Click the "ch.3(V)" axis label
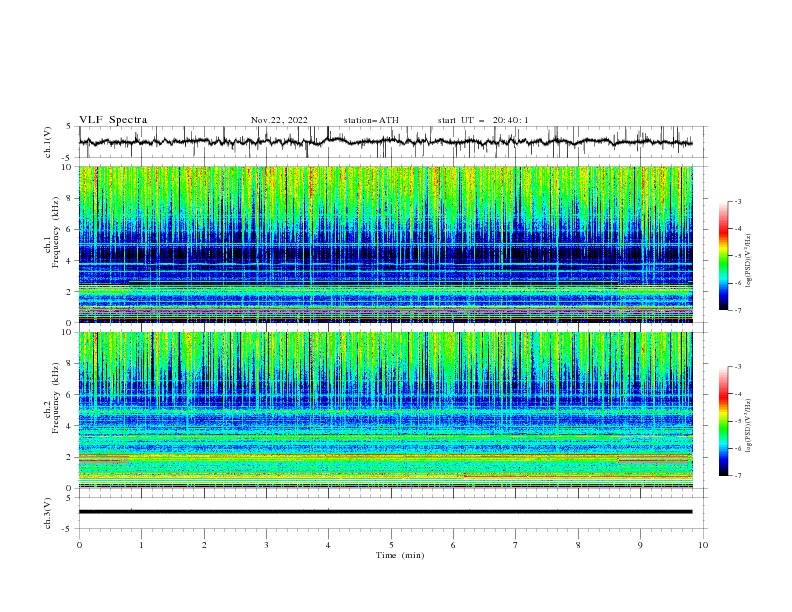The image size is (792, 612). (48, 513)
